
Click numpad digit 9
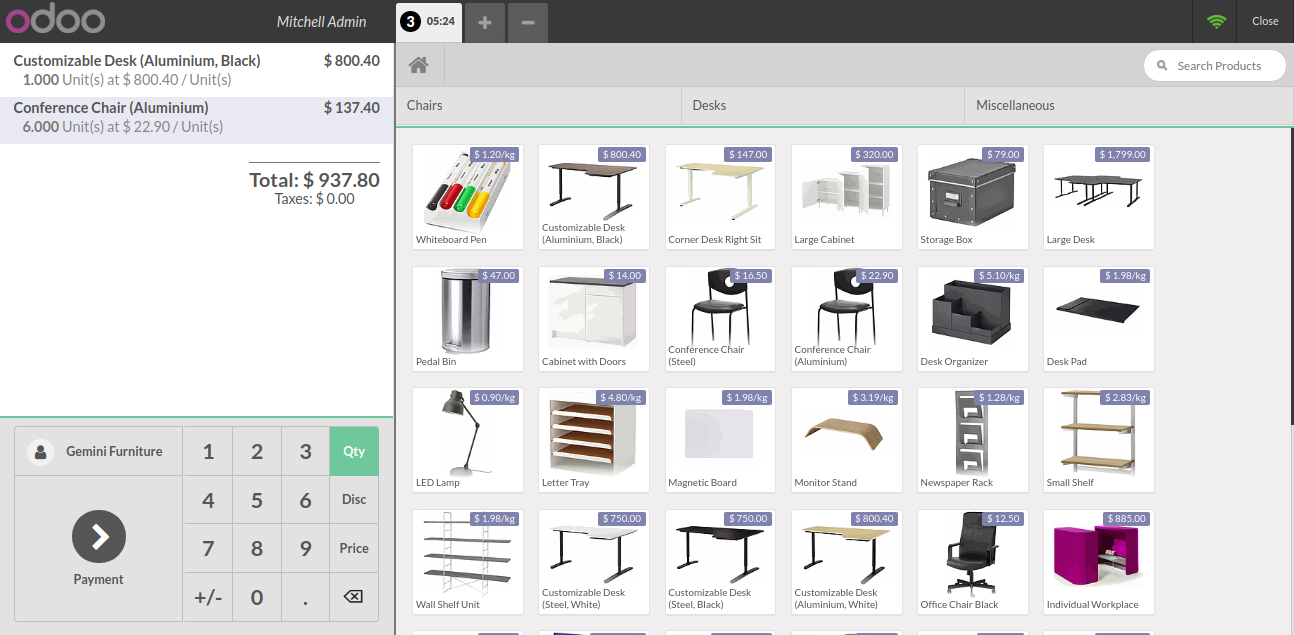click(305, 548)
